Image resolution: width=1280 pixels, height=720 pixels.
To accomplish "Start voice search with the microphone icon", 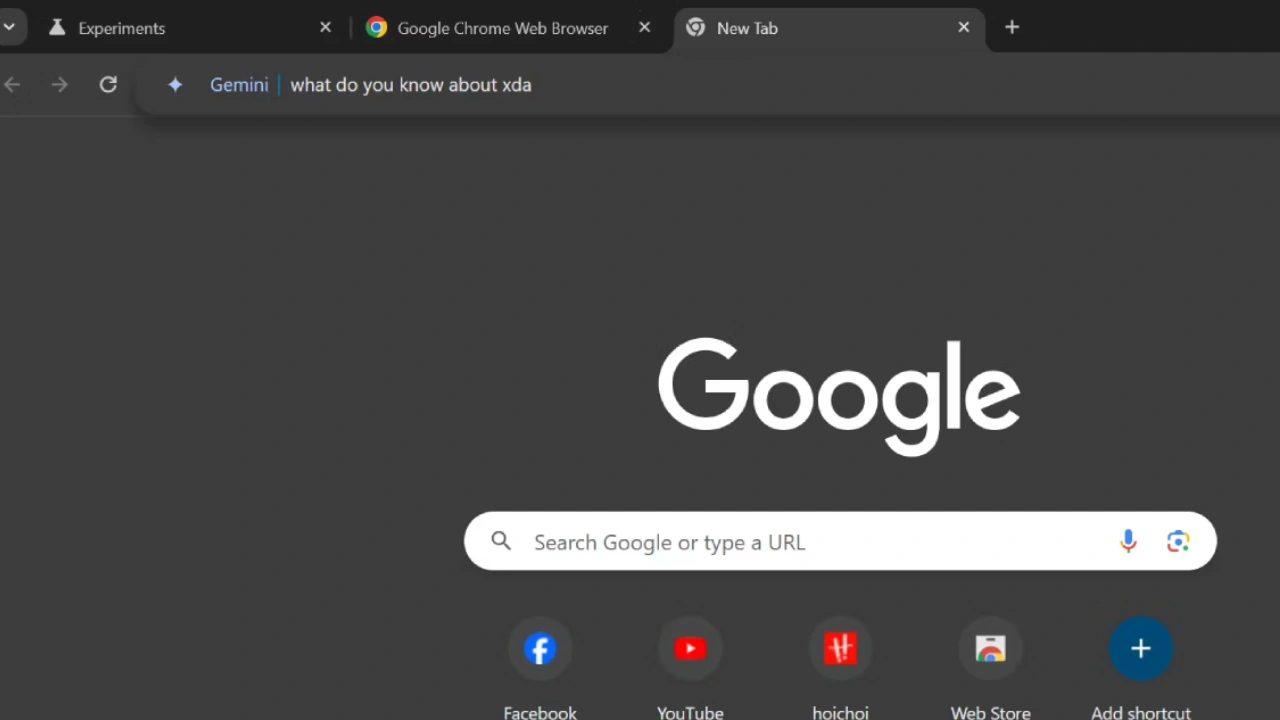I will (x=1128, y=541).
